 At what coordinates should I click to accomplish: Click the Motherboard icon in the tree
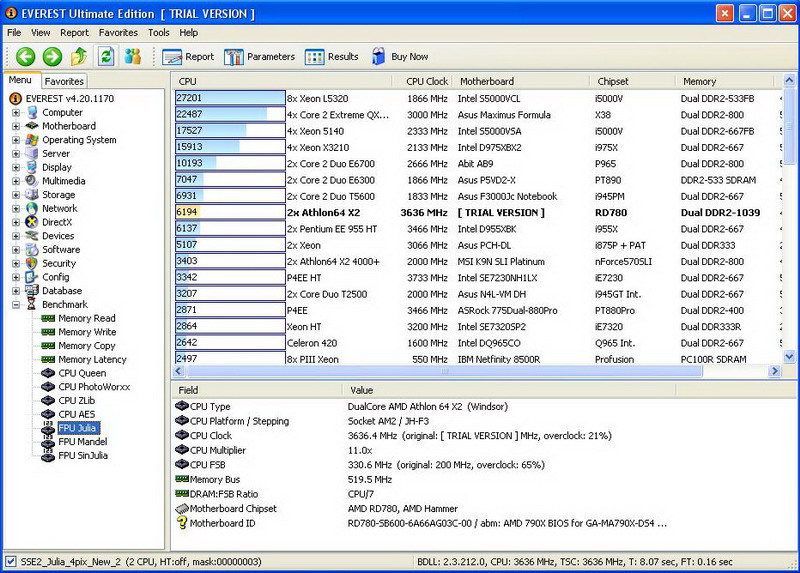coord(32,126)
